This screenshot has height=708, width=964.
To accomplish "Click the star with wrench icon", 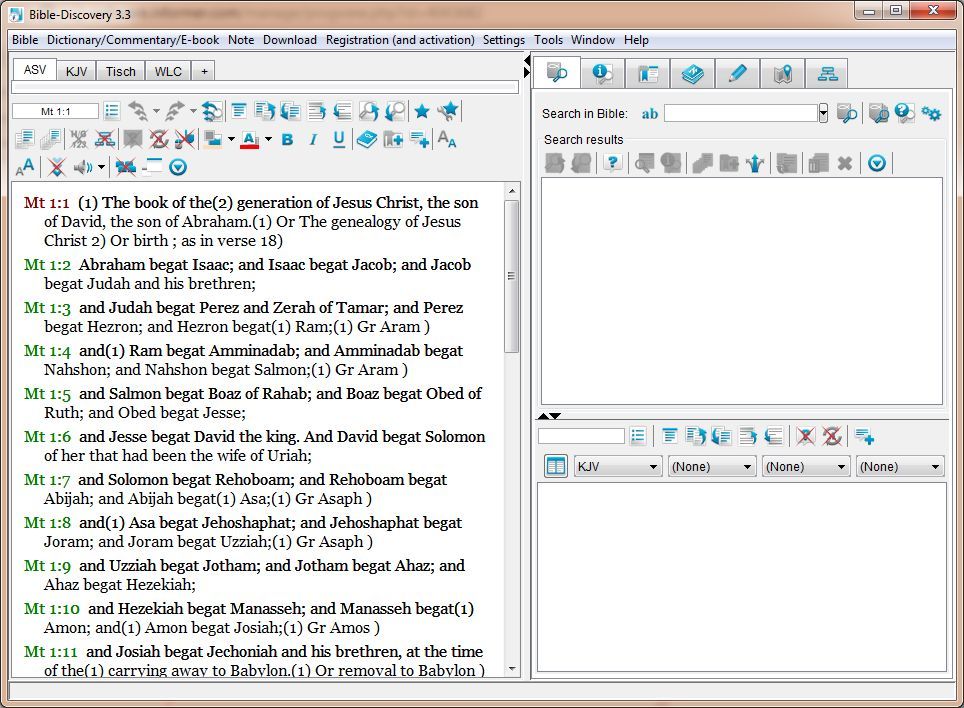I will pyautogui.click(x=449, y=111).
